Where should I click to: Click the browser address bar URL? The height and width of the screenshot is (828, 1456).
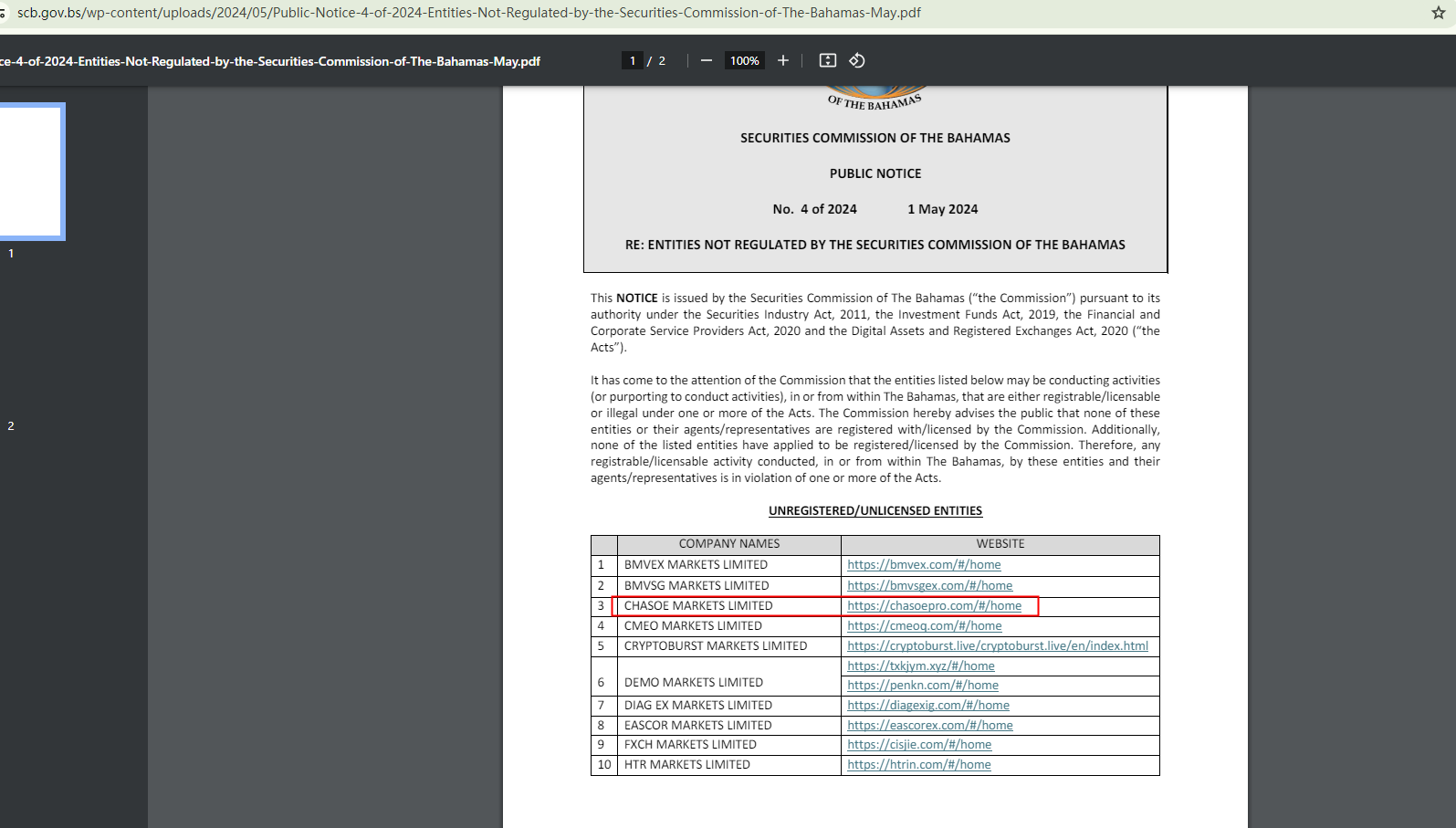468,13
